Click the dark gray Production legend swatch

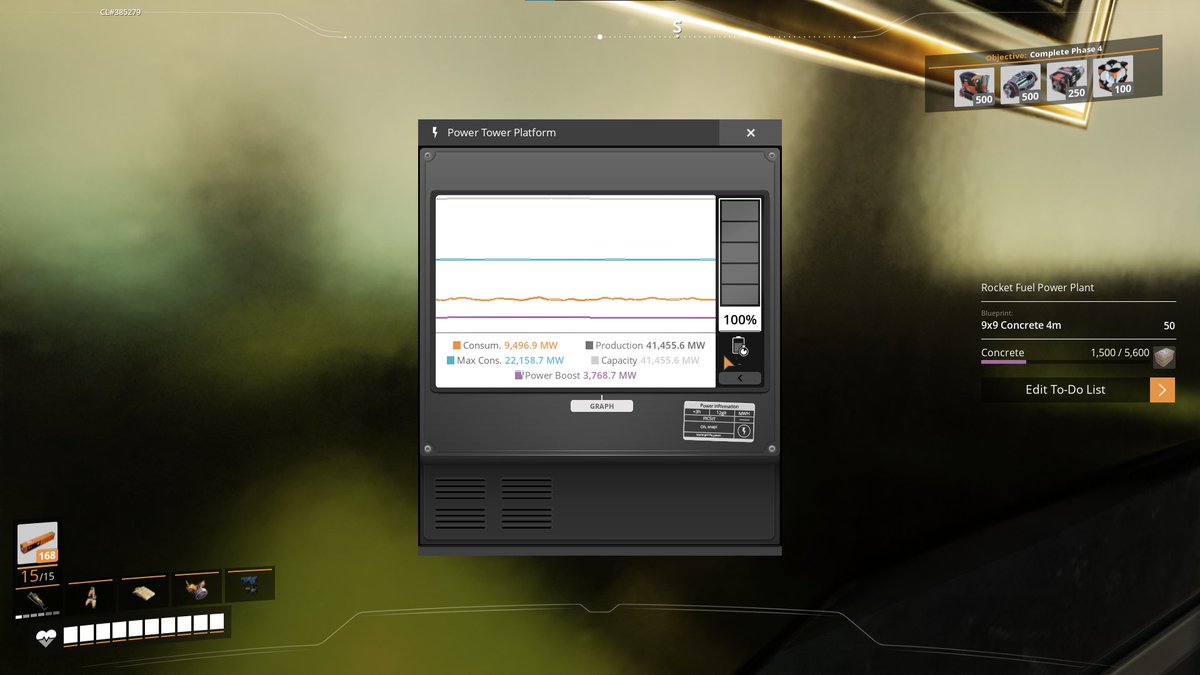pos(589,346)
